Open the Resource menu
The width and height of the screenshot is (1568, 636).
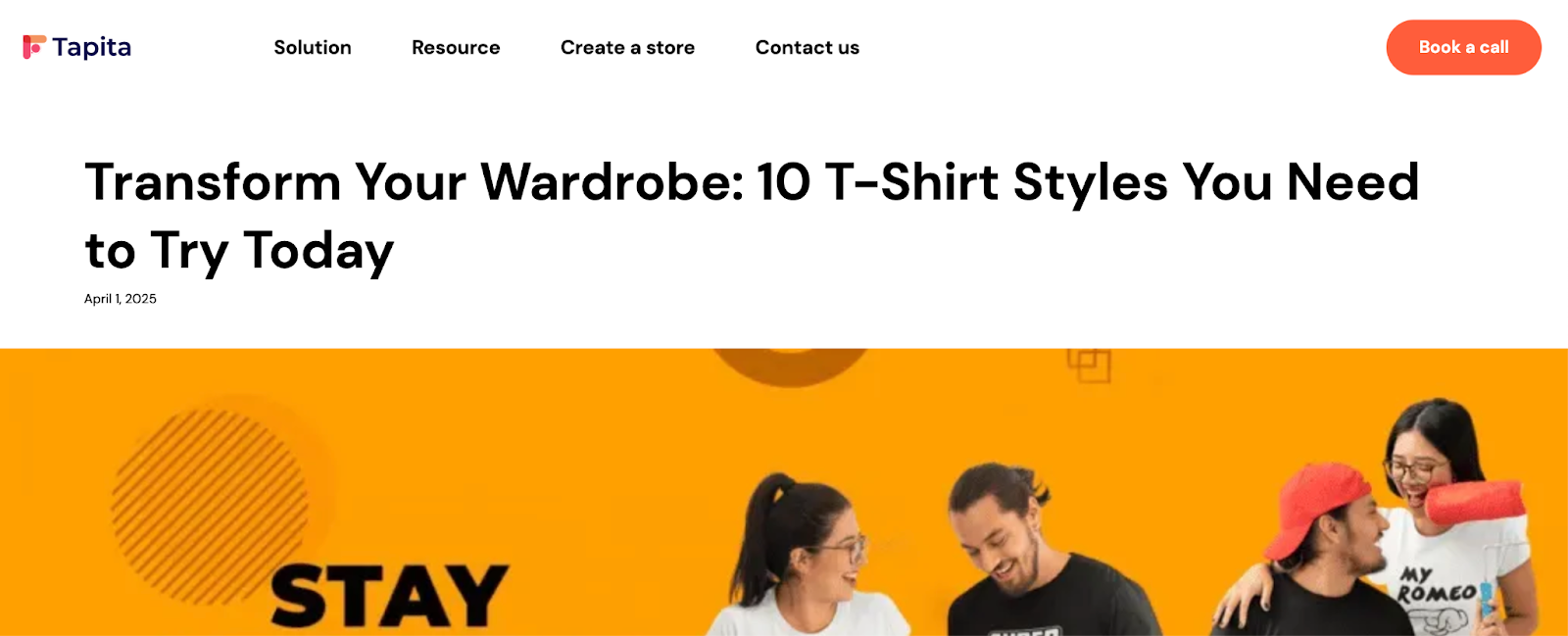pos(456,47)
